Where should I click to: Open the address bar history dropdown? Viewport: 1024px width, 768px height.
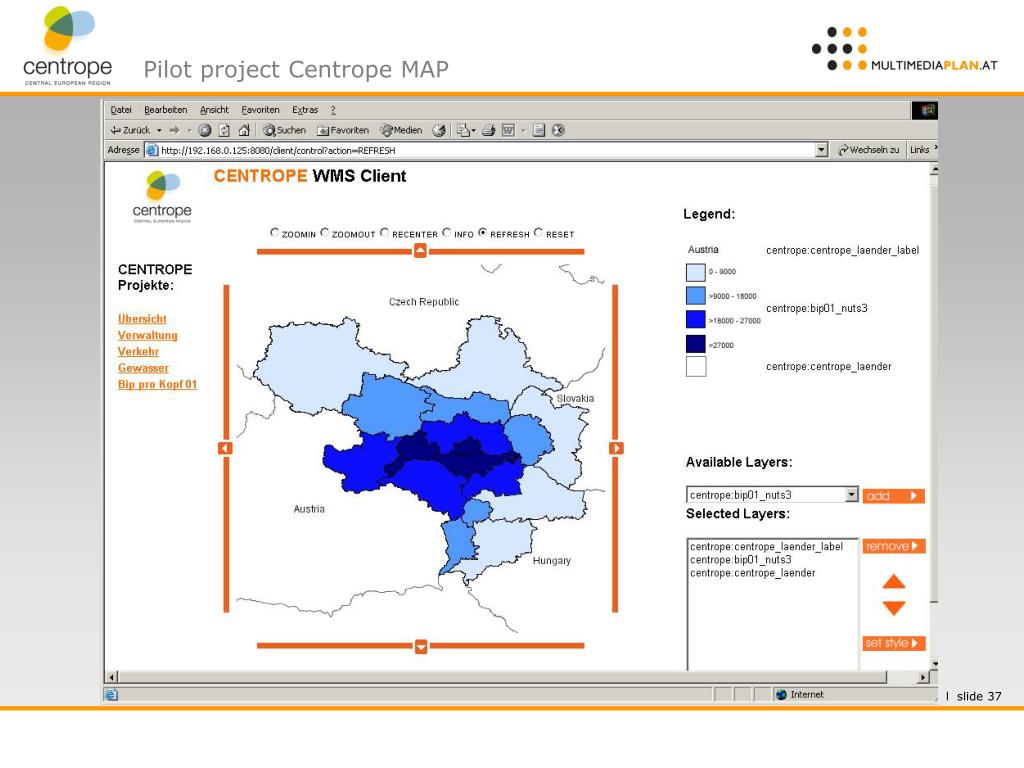pyautogui.click(x=822, y=150)
